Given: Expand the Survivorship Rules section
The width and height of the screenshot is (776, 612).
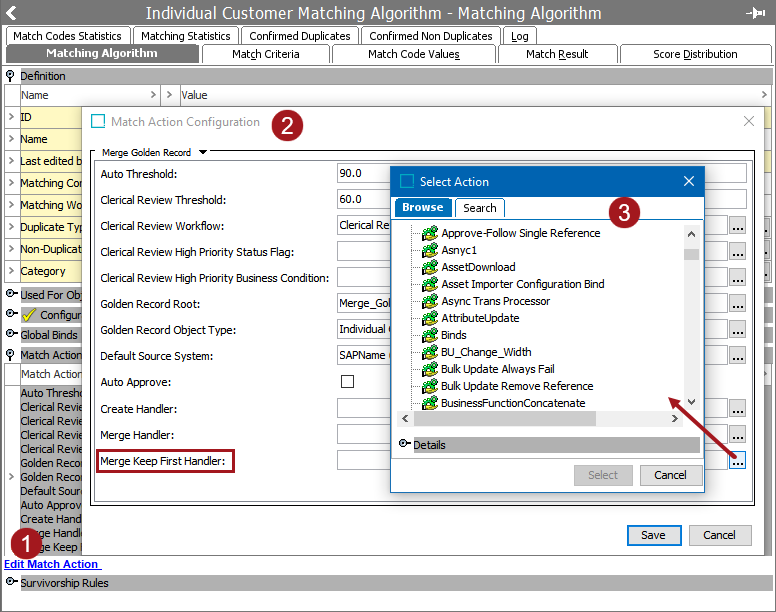Looking at the screenshot, I should pos(11,583).
